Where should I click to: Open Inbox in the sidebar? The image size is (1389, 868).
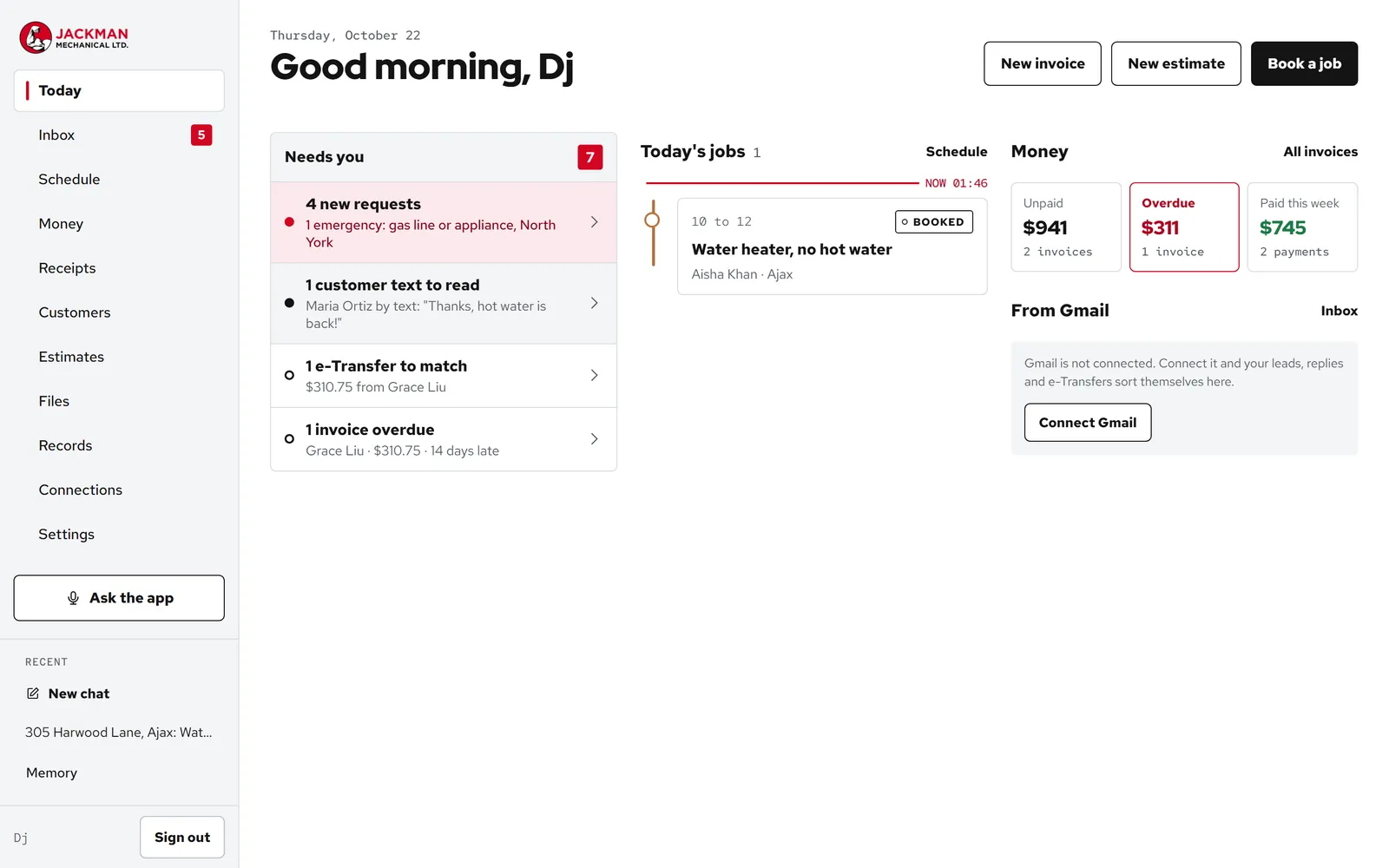(x=119, y=135)
